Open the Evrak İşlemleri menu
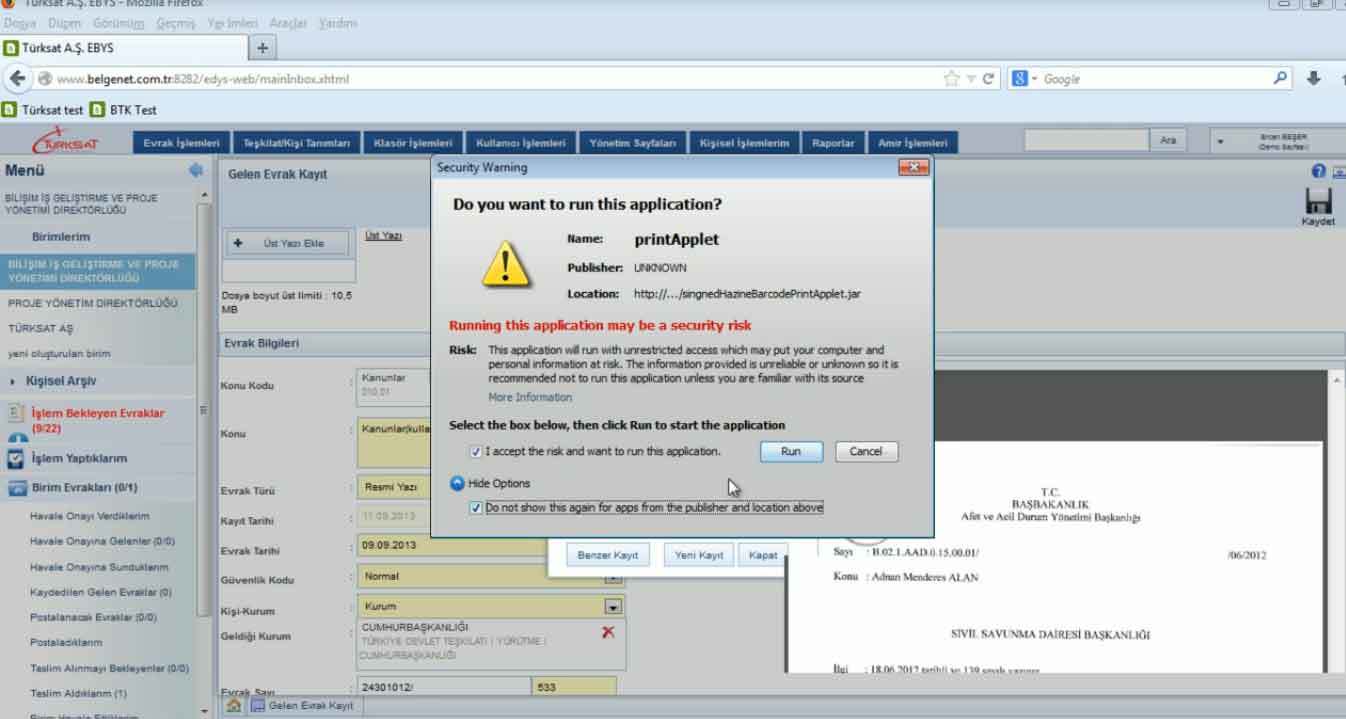1346x719 pixels. (181, 143)
